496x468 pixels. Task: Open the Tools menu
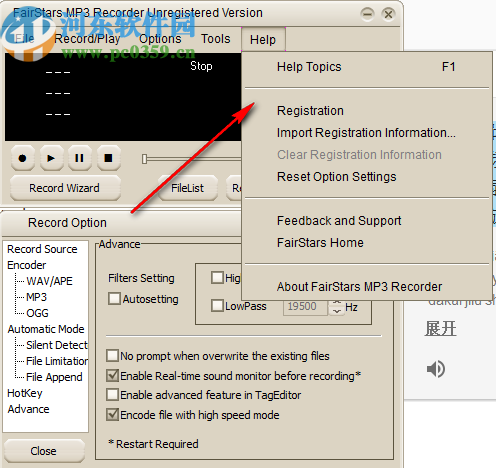tap(216, 39)
